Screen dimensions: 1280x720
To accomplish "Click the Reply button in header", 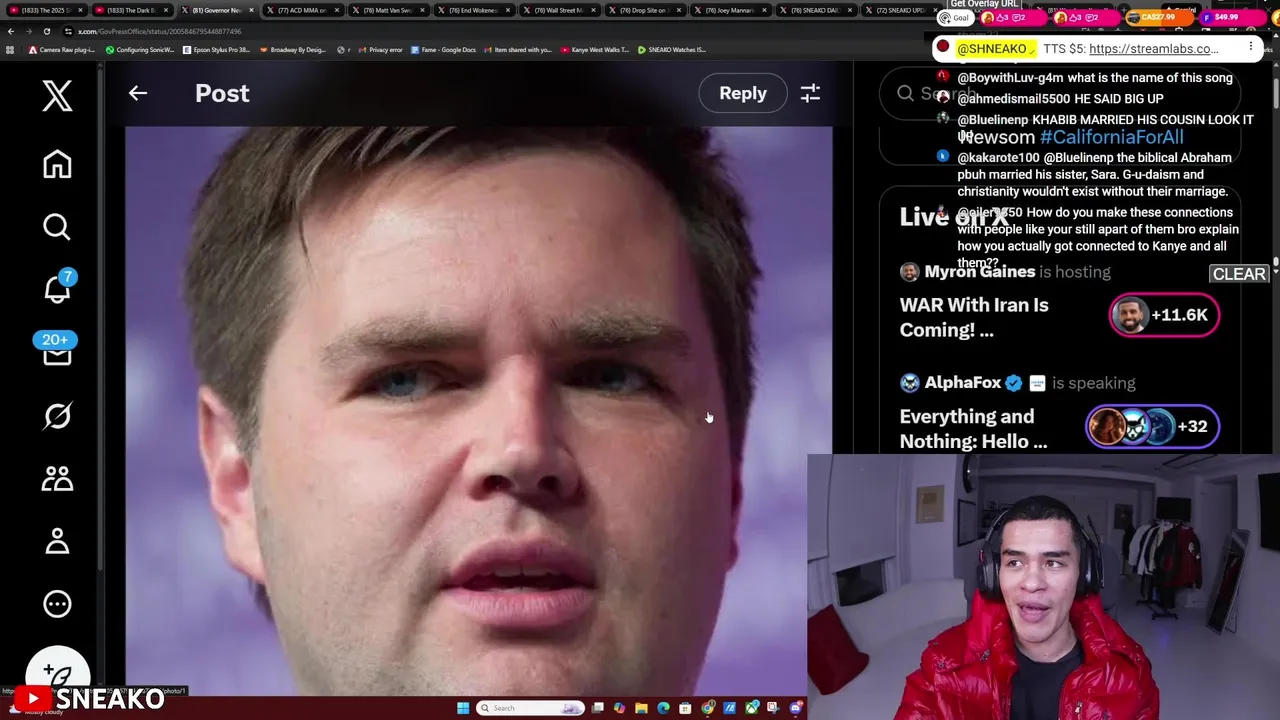I will (x=743, y=93).
